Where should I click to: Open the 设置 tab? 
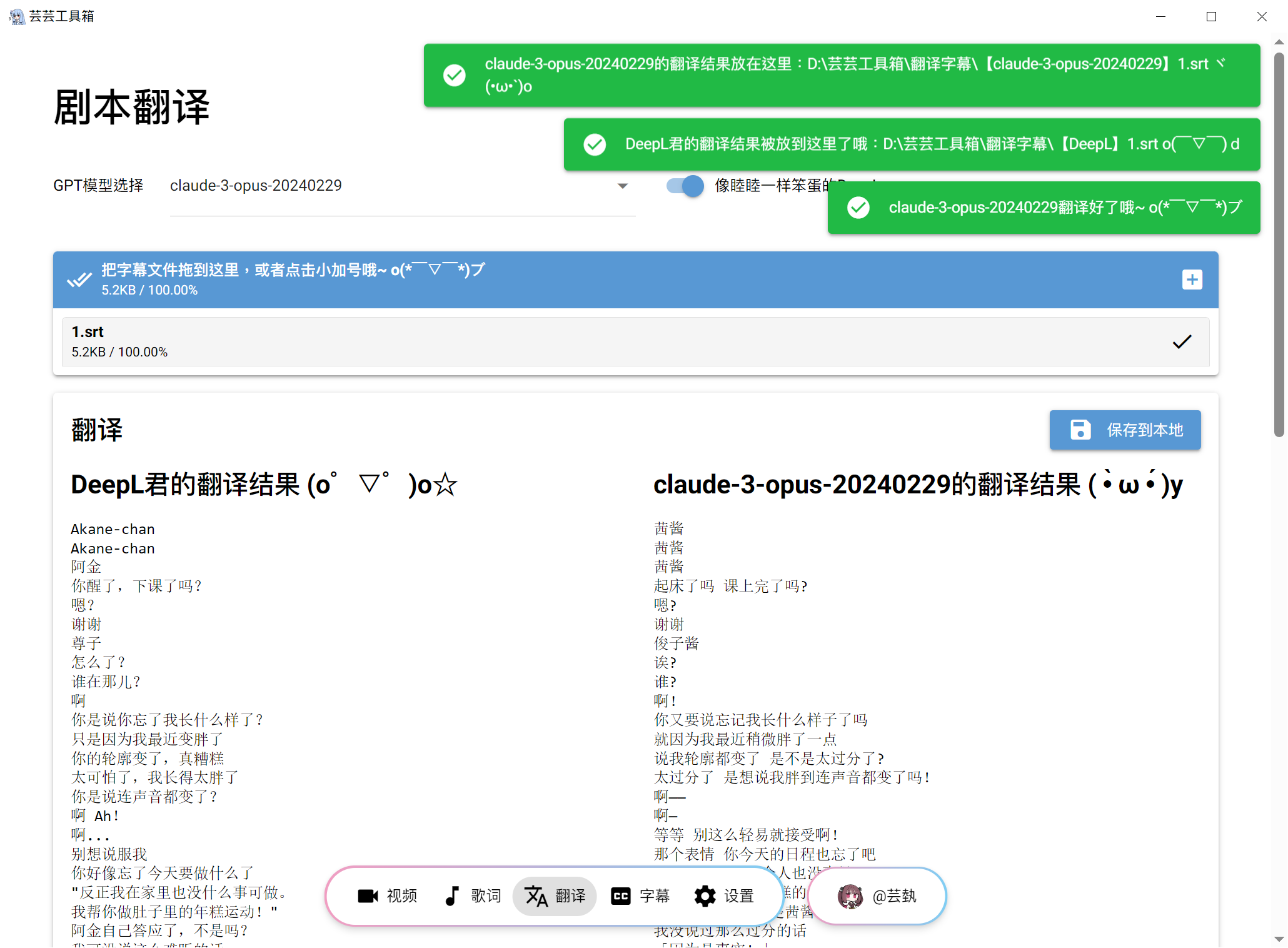pyautogui.click(x=723, y=896)
